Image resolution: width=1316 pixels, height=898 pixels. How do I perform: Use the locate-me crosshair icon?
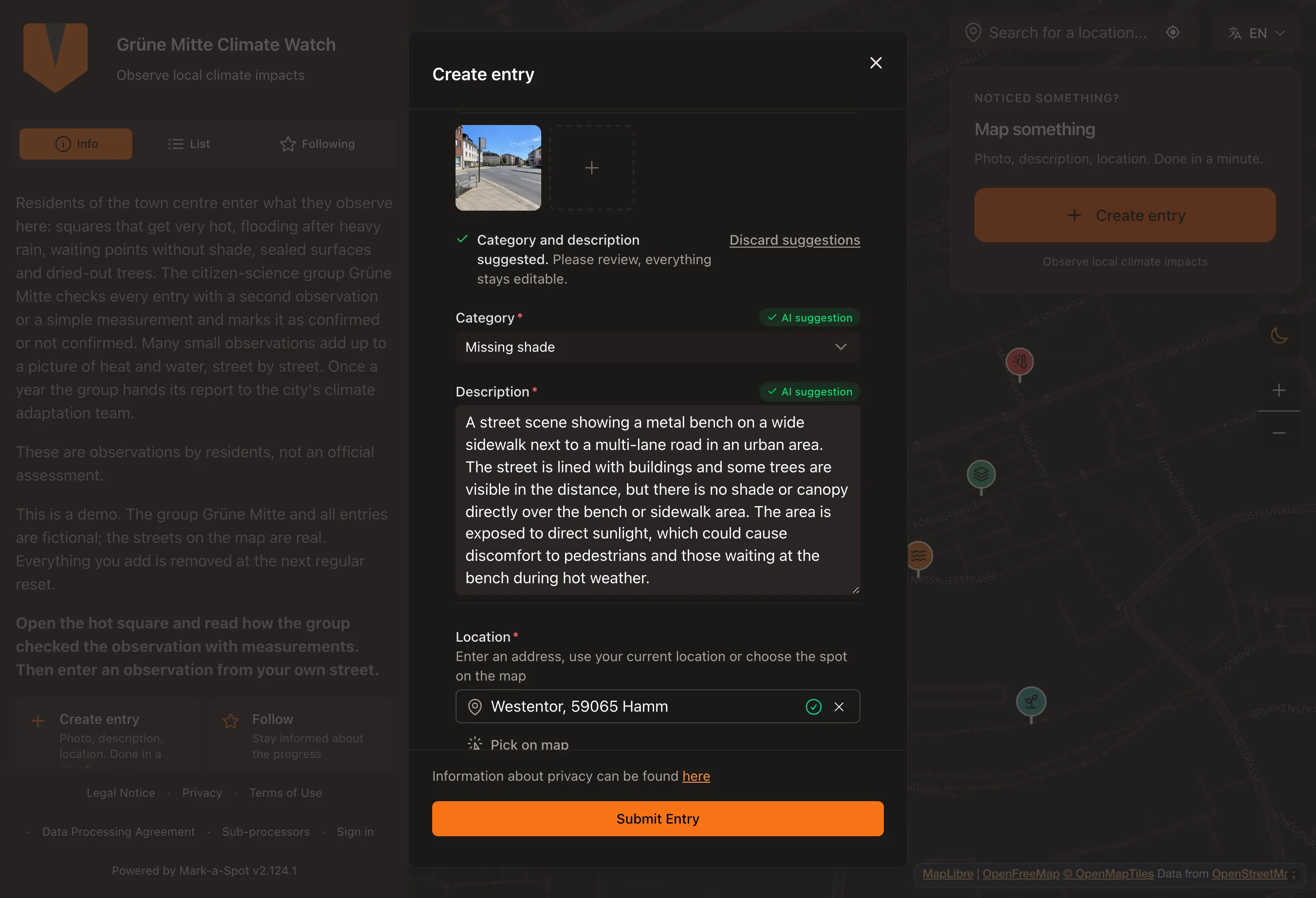pyautogui.click(x=1173, y=32)
